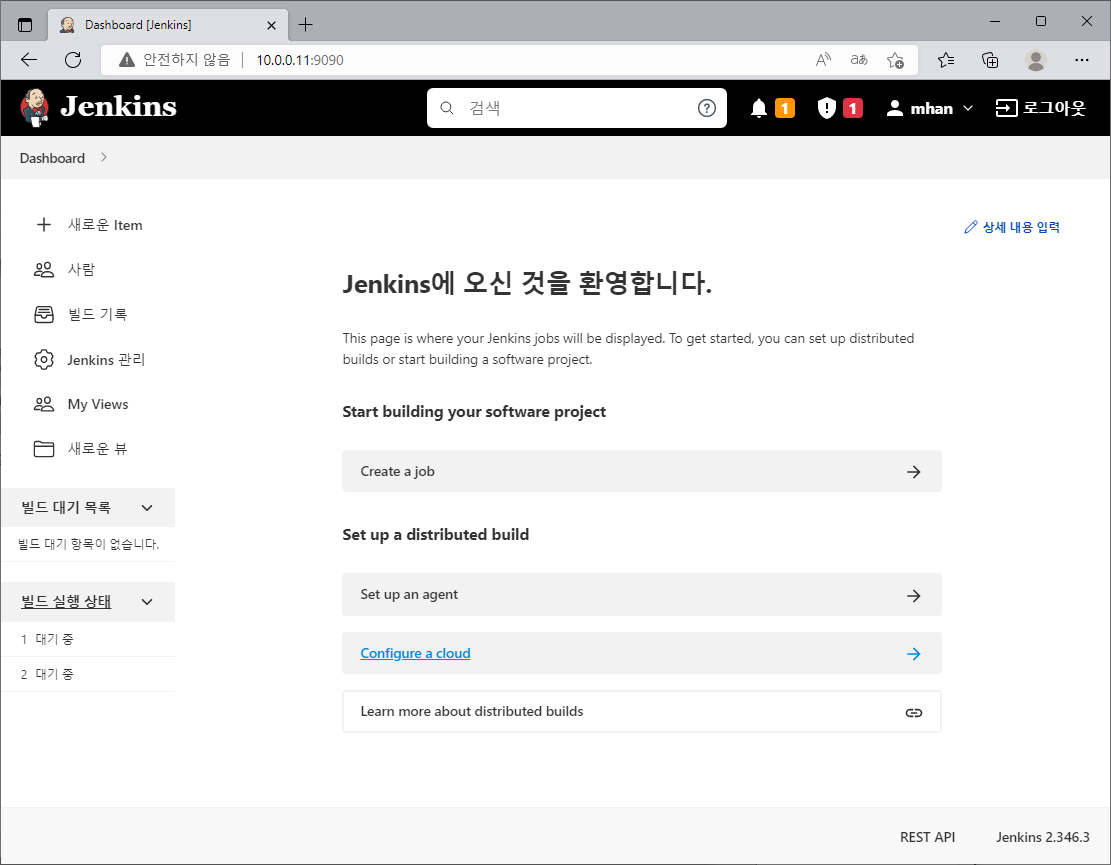The image size is (1111, 865).
Task: Open the REST API footer link
Action: coord(927,837)
